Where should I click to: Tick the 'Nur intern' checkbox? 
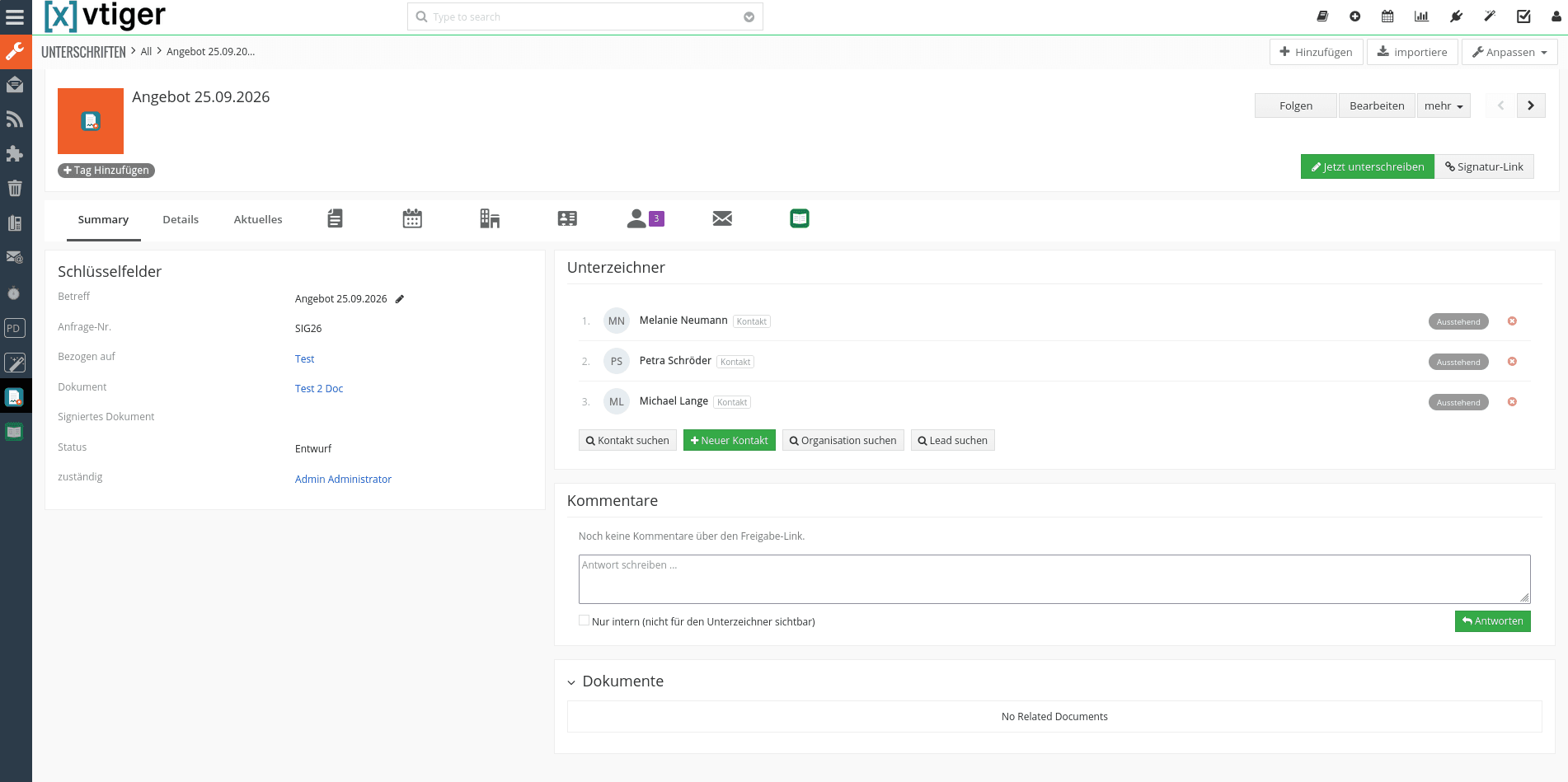tap(584, 620)
